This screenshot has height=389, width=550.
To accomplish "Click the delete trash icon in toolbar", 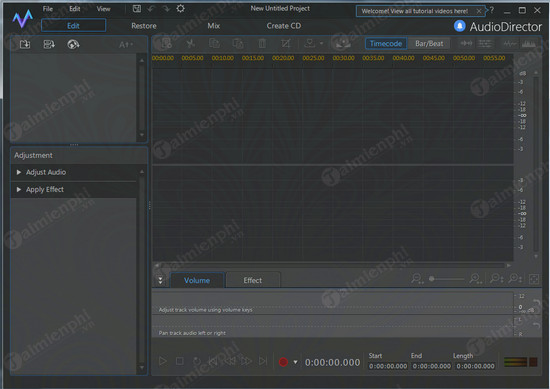I will click(x=262, y=43).
